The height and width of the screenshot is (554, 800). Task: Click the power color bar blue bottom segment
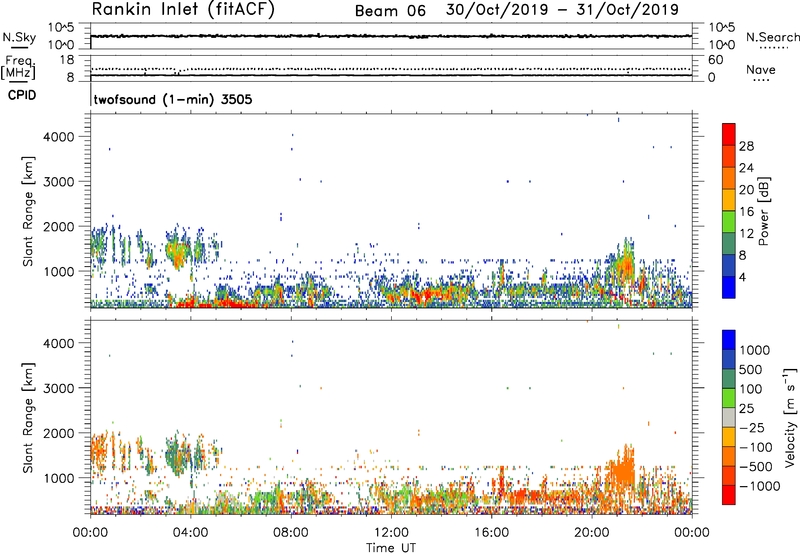pyautogui.click(x=729, y=287)
